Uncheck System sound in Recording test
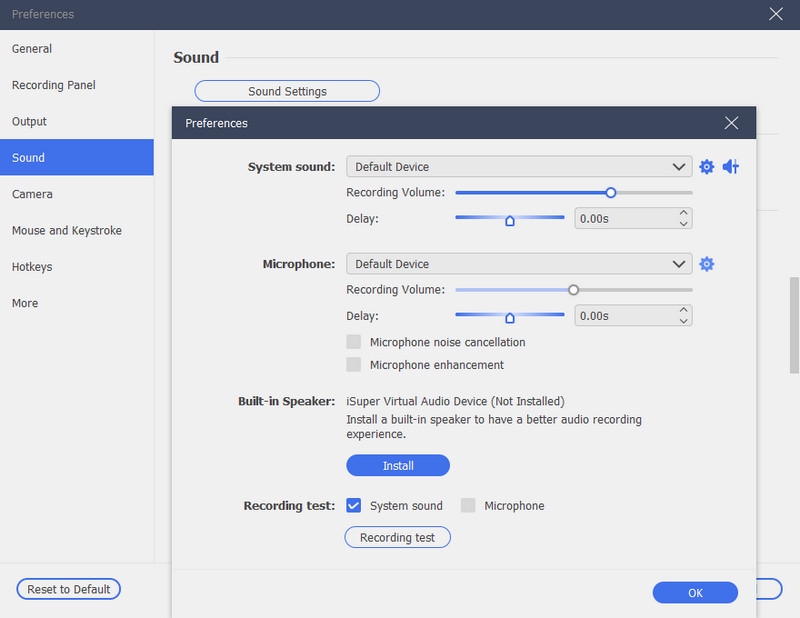This screenshot has width=800, height=618. pos(353,505)
